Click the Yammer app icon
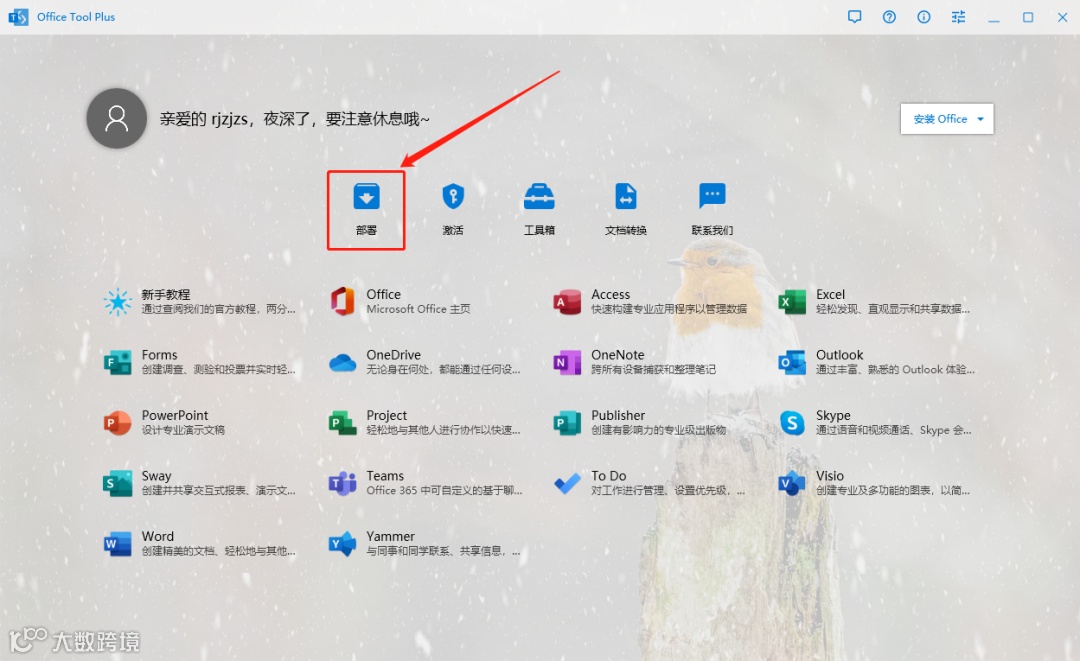The height and width of the screenshot is (661, 1080). 342,544
